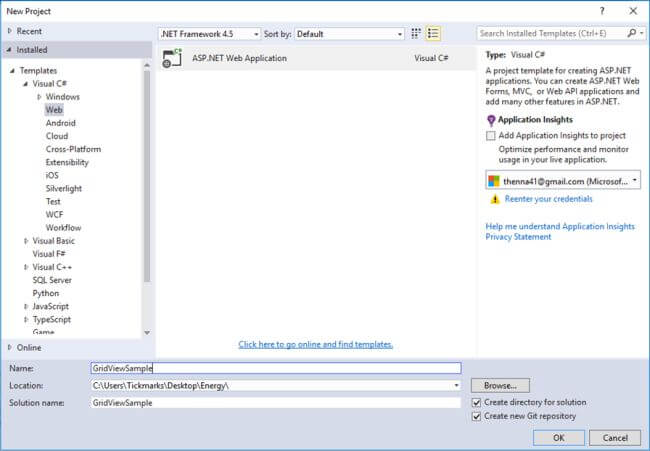
Task: Click the tree scrollbar up arrow
Action: point(147,65)
